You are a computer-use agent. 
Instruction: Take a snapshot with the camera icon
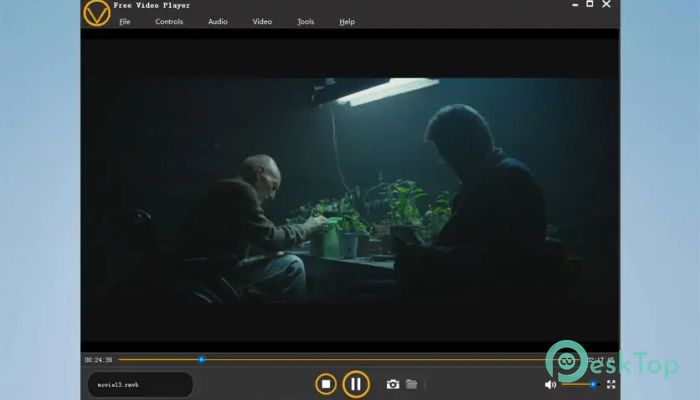pos(393,384)
